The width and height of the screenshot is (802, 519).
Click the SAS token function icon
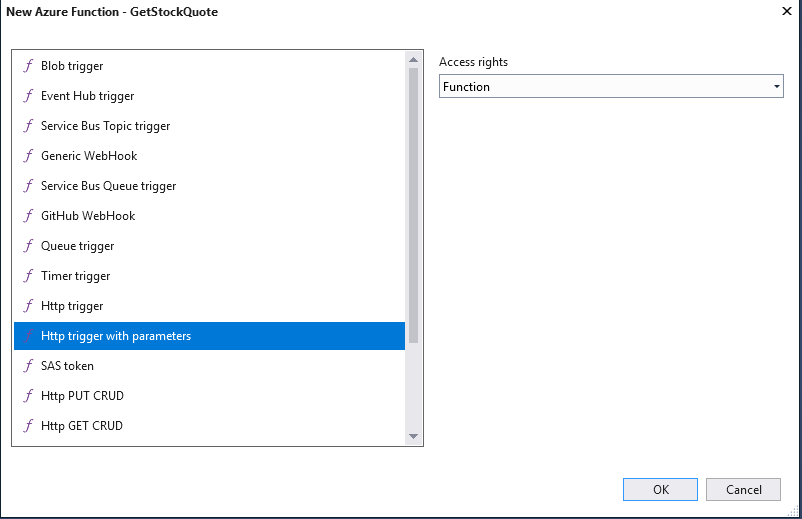point(29,366)
